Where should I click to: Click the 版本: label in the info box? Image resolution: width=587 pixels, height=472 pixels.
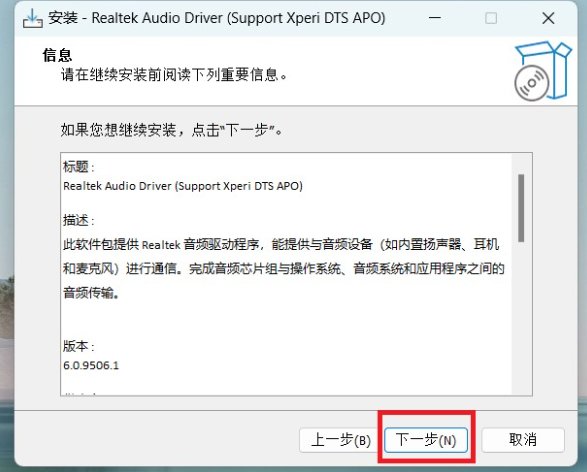[x=79, y=346]
